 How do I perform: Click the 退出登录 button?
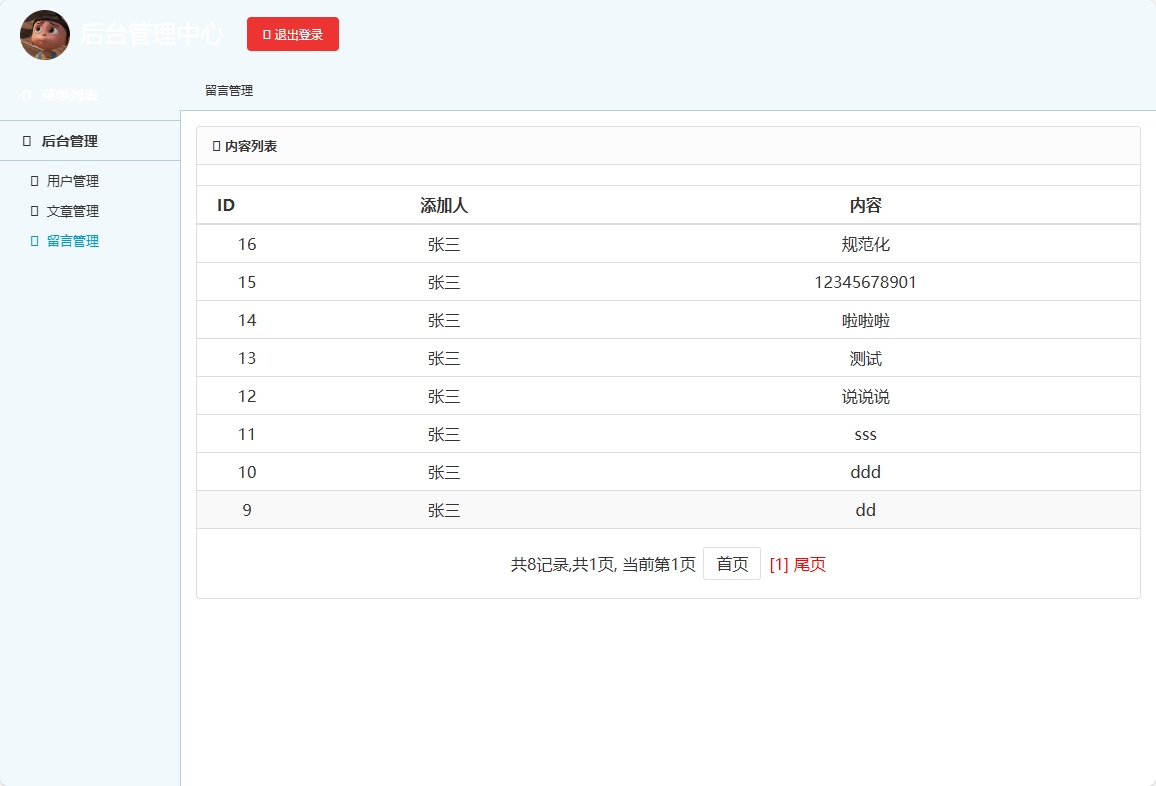pyautogui.click(x=293, y=33)
